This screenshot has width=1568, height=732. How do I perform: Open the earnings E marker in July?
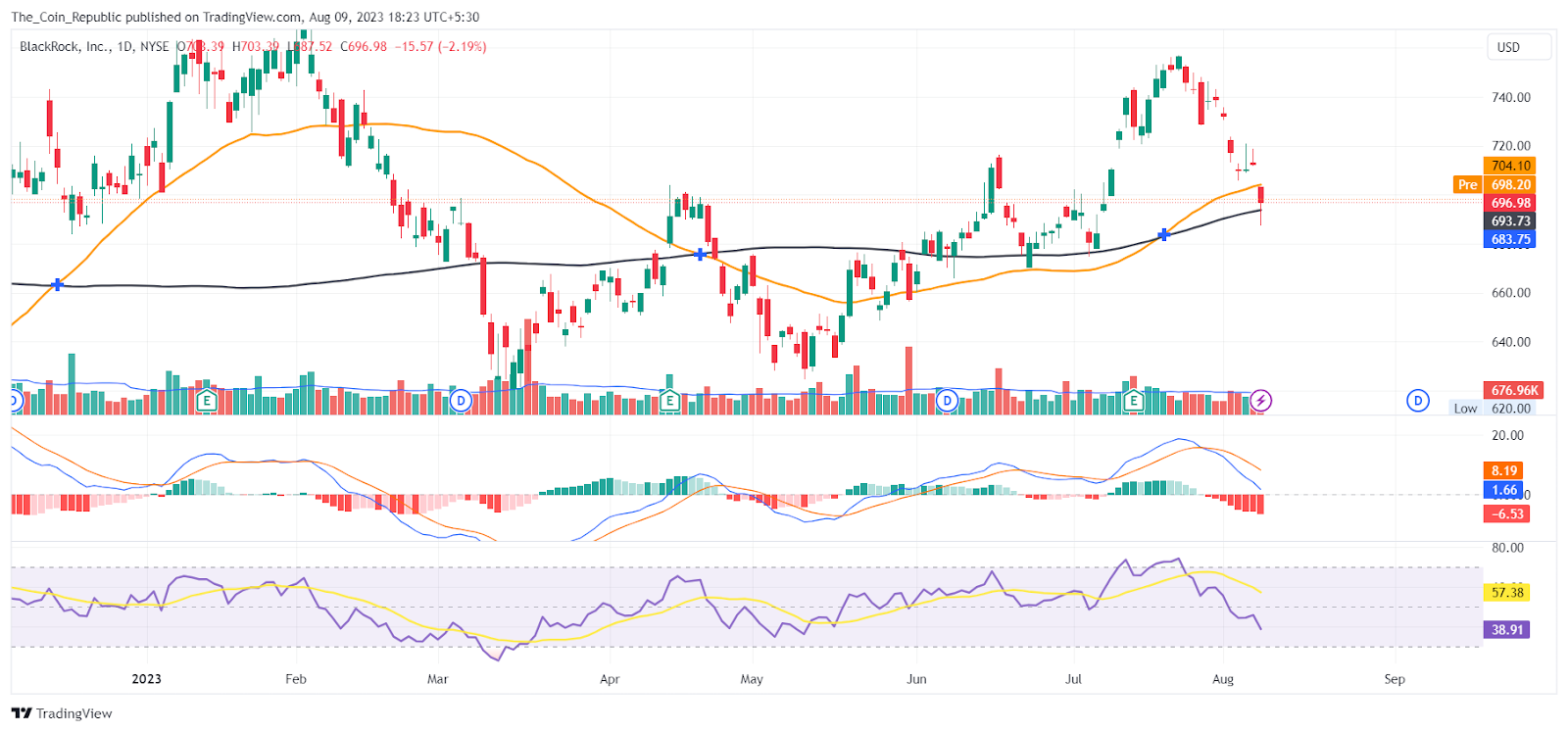click(1134, 400)
